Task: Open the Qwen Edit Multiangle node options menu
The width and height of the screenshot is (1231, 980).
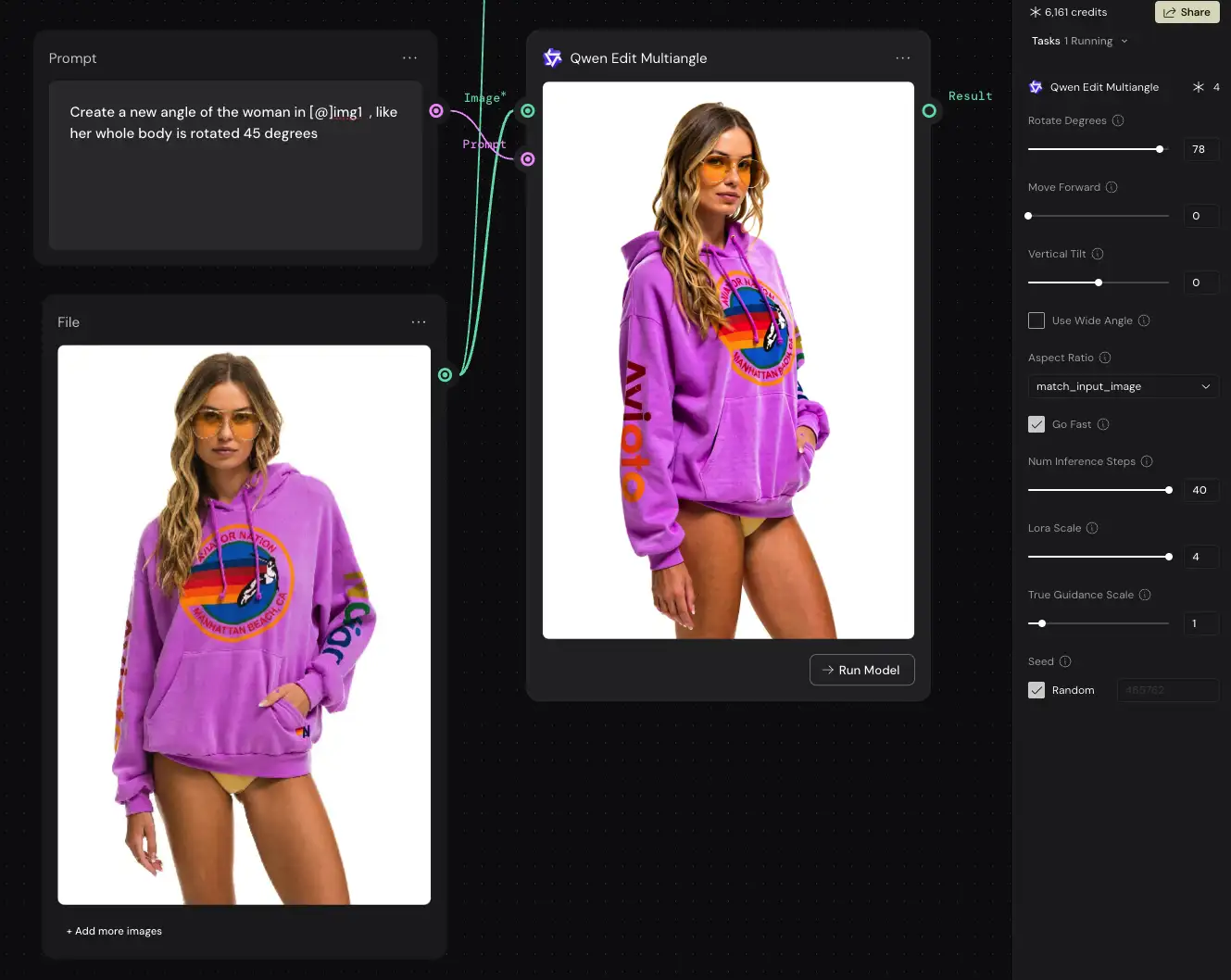Action: [x=902, y=57]
